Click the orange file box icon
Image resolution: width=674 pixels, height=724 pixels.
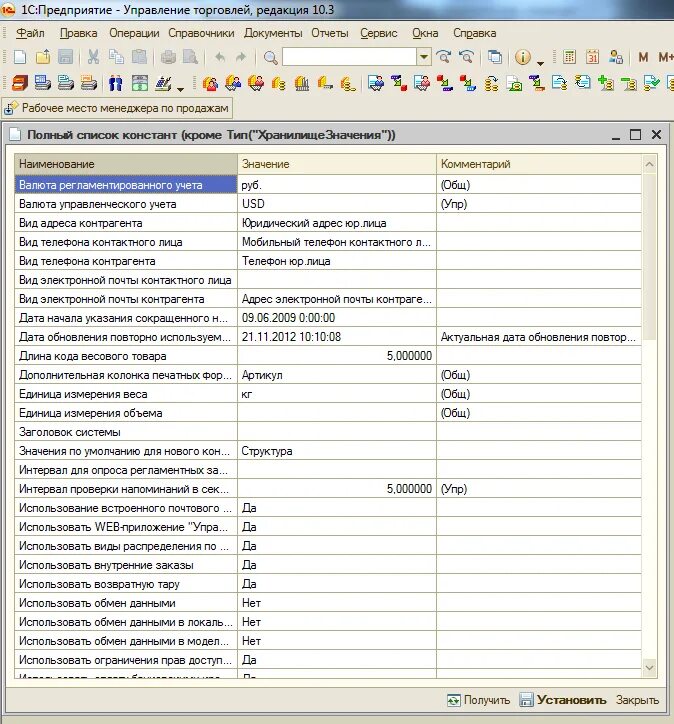19,84
